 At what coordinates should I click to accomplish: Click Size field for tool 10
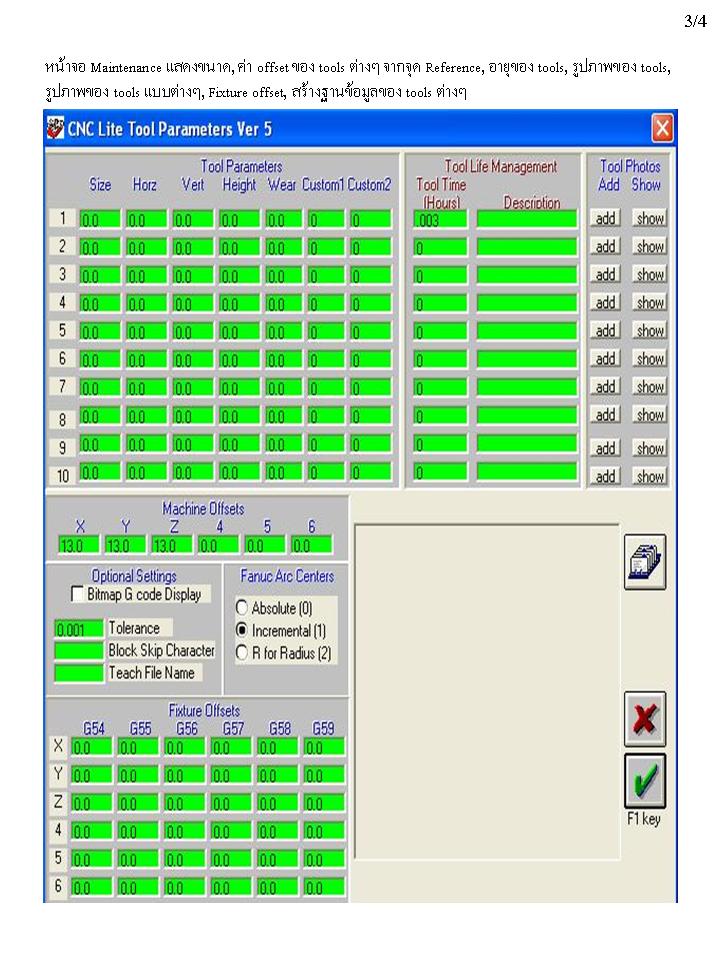100,472
